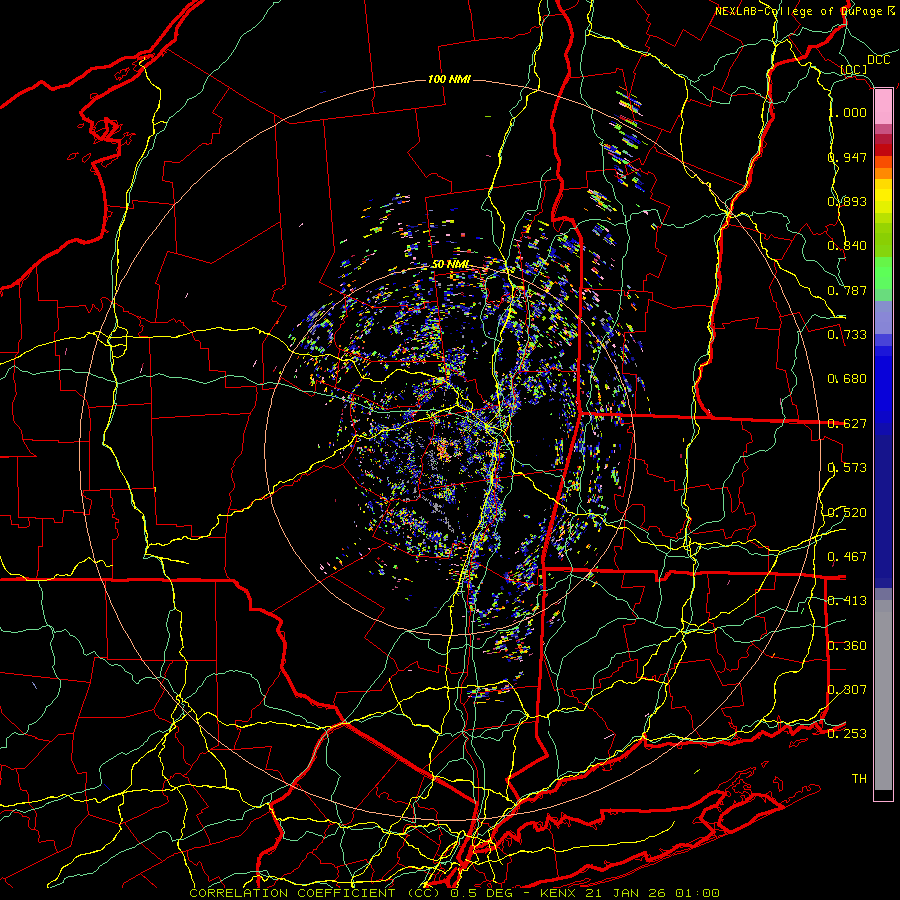Pick the gray swatch on the color scale
Image resolution: width=900 pixels, height=900 pixels.
coord(883,695)
